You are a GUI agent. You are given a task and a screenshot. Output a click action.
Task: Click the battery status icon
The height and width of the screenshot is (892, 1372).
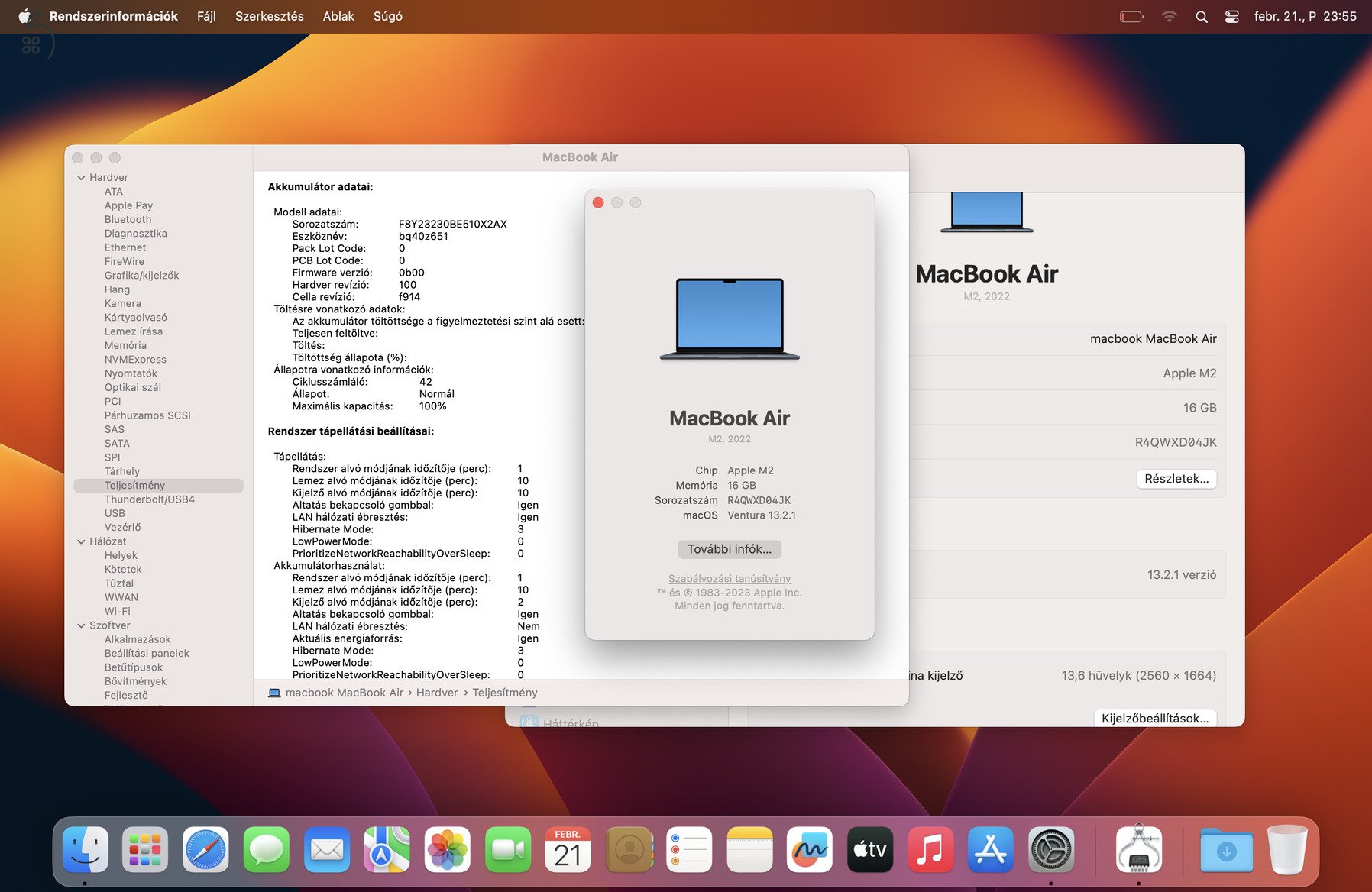(1131, 16)
